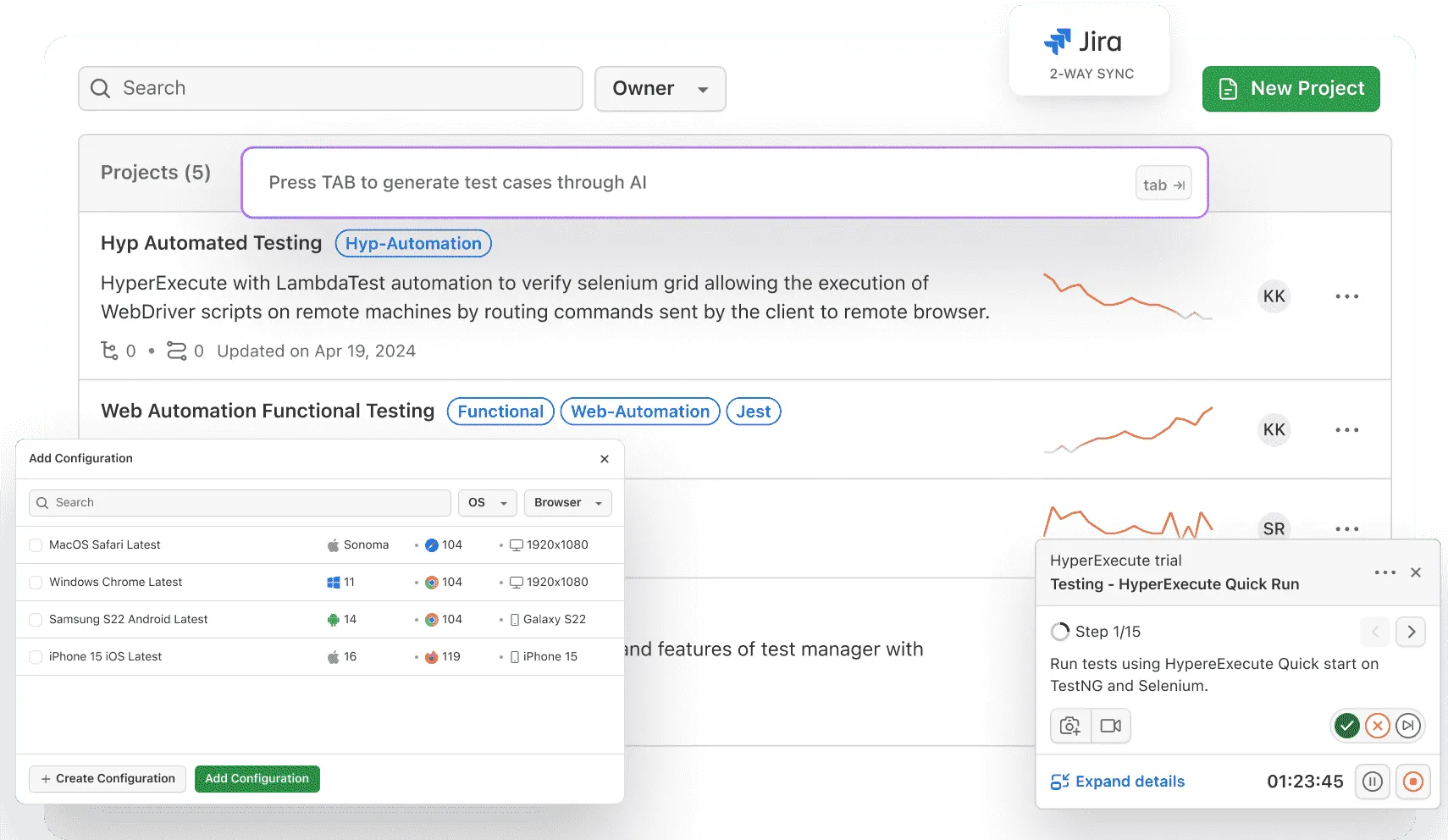The height and width of the screenshot is (840, 1448).
Task: Open options menu for Web Automation Functional Testing
Action: point(1346,430)
